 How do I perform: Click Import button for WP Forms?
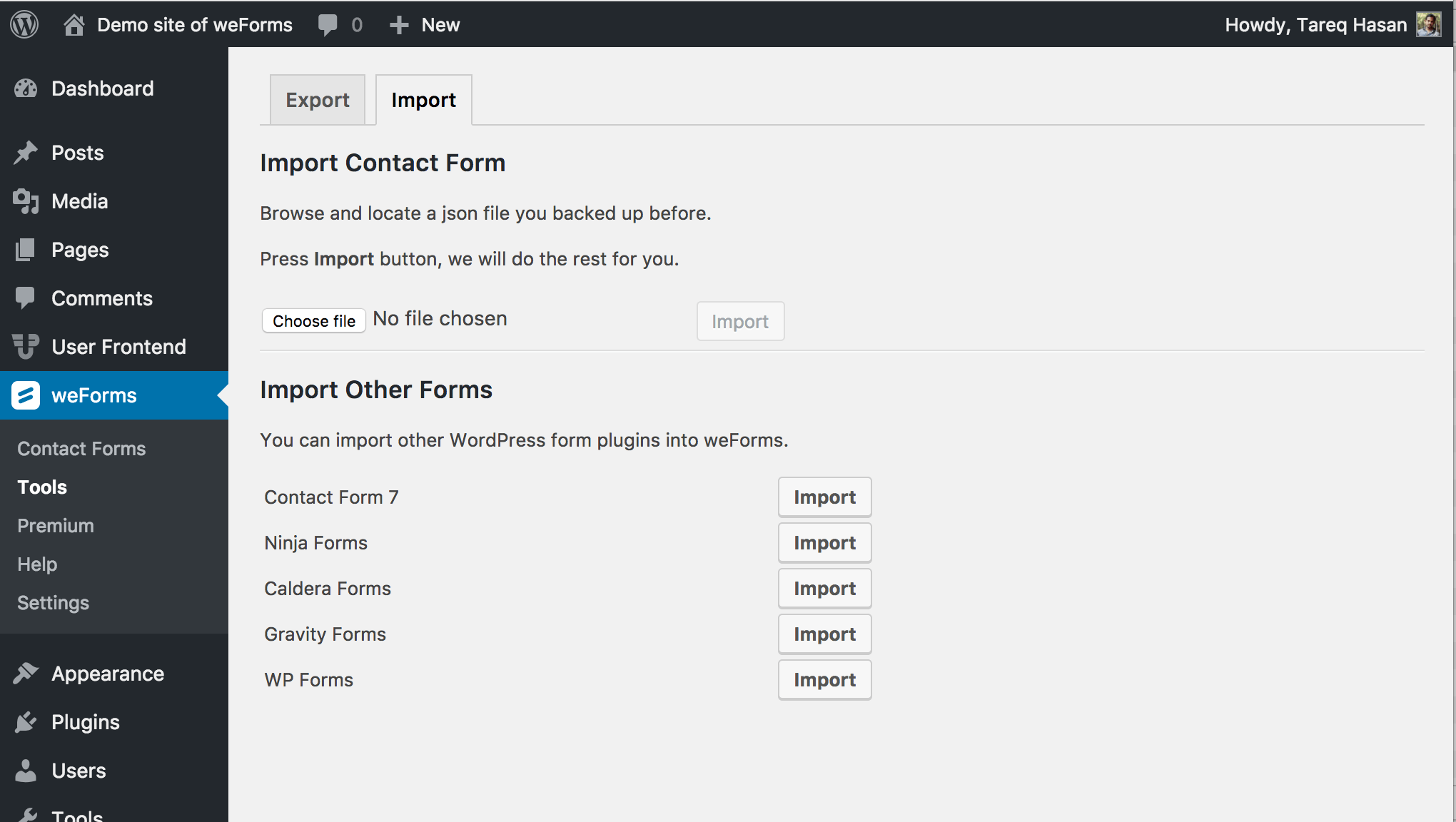(x=824, y=680)
